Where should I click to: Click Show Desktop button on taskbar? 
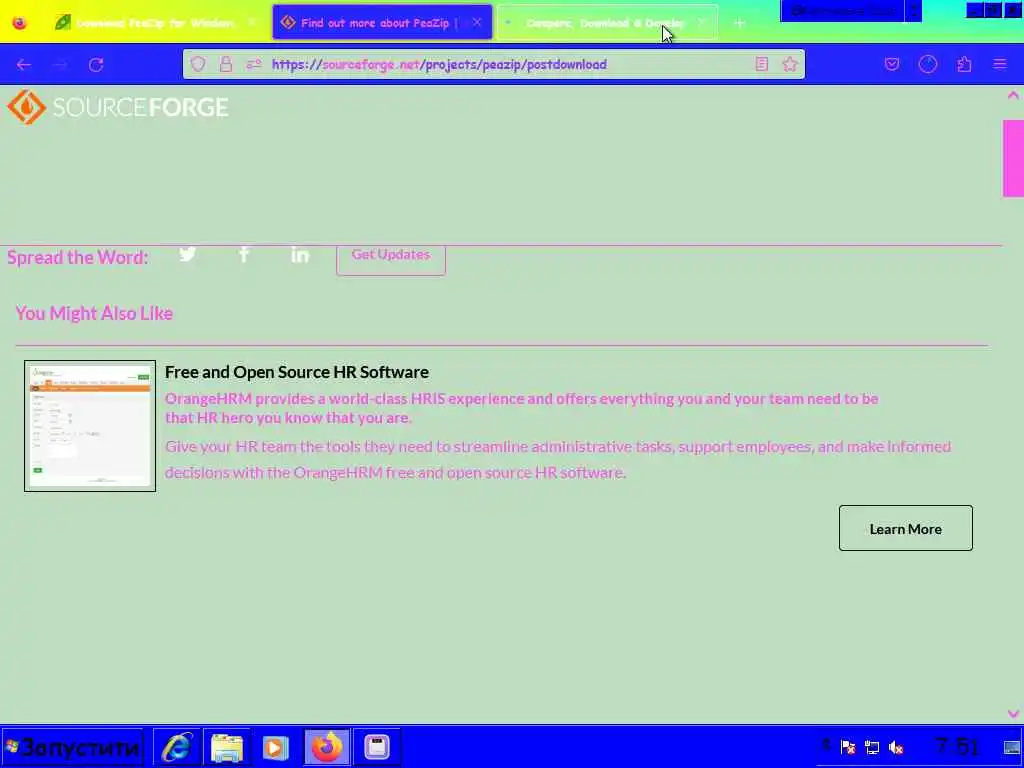[1012, 747]
